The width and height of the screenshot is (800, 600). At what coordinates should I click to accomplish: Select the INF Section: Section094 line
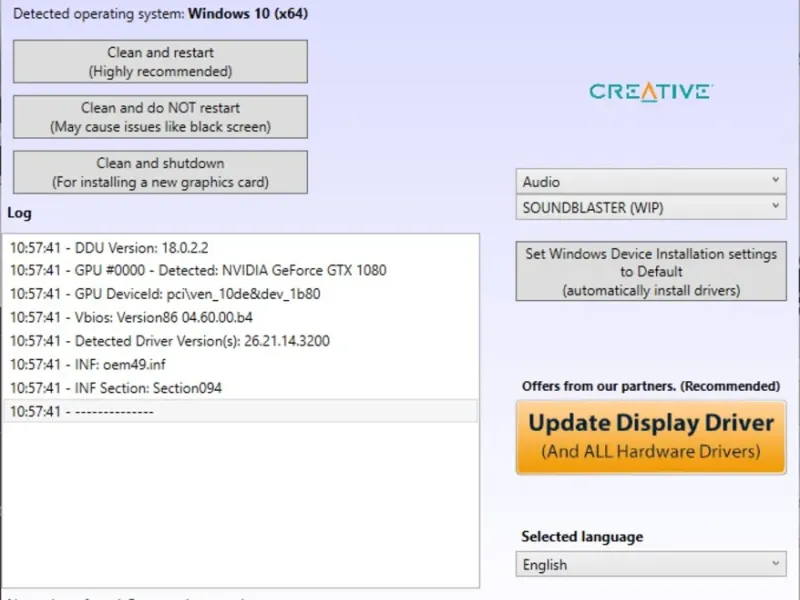click(x=240, y=388)
